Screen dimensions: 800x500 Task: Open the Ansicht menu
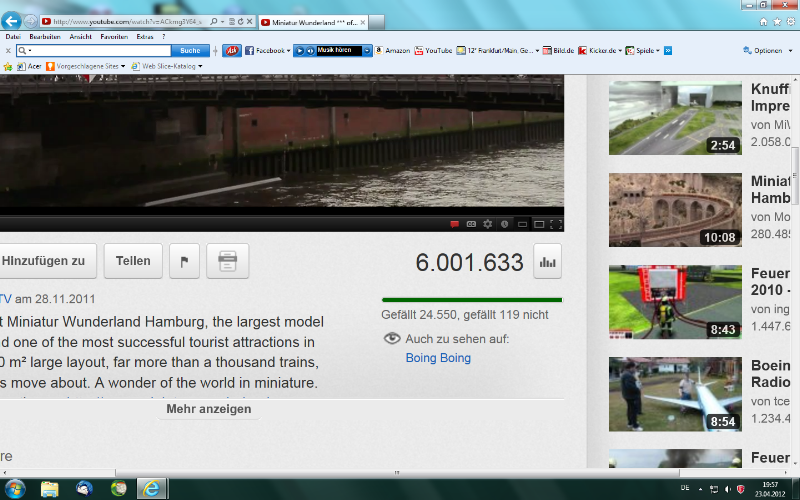(80, 36)
